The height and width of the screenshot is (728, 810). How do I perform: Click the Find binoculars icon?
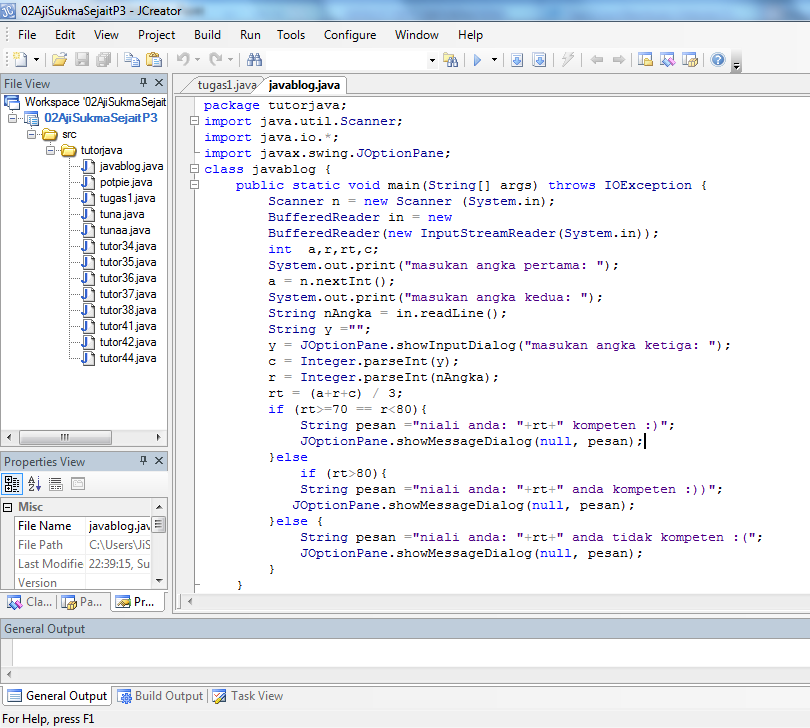point(254,60)
